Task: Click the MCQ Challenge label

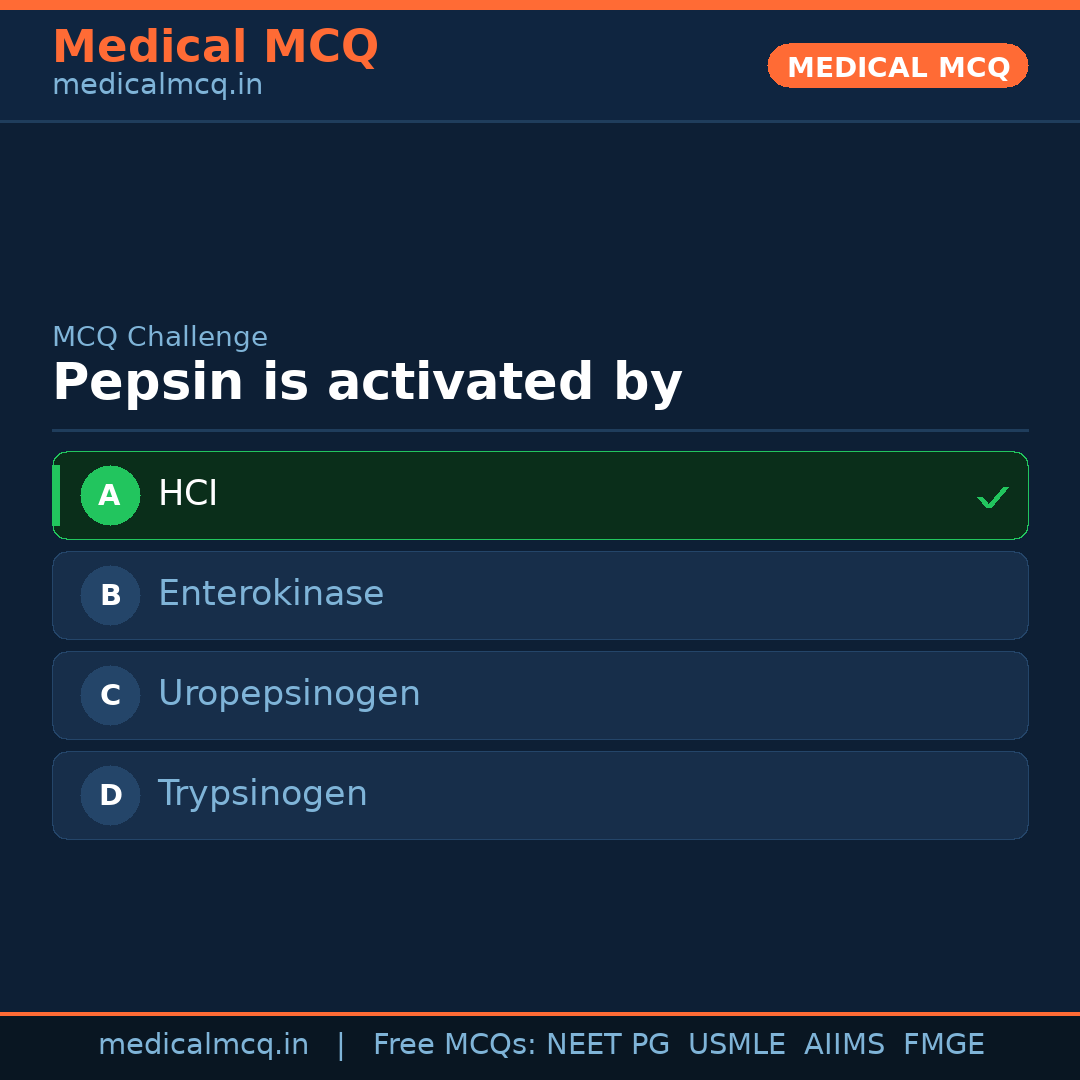Action: point(160,337)
